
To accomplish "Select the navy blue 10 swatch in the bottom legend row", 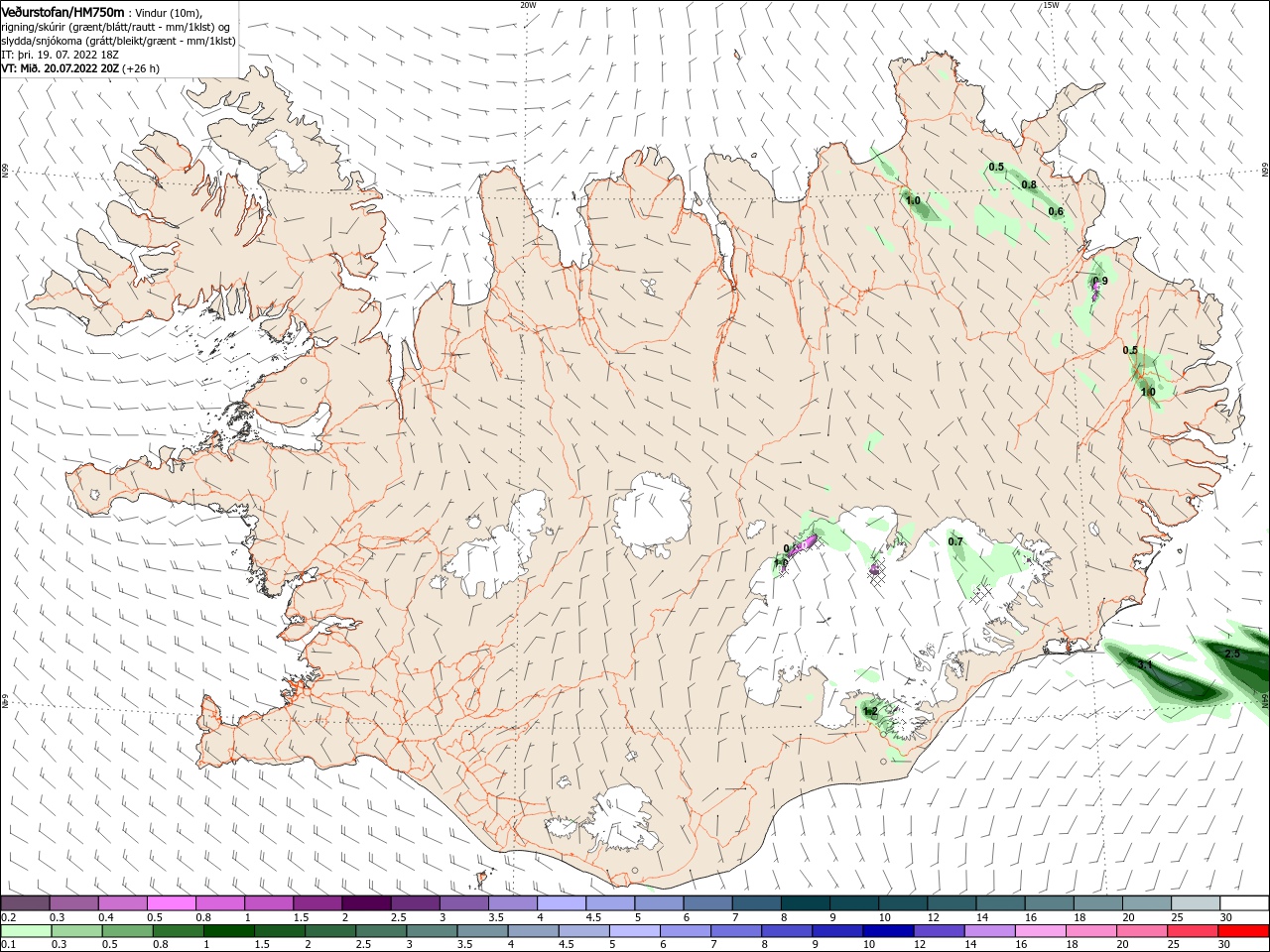I will [888, 931].
